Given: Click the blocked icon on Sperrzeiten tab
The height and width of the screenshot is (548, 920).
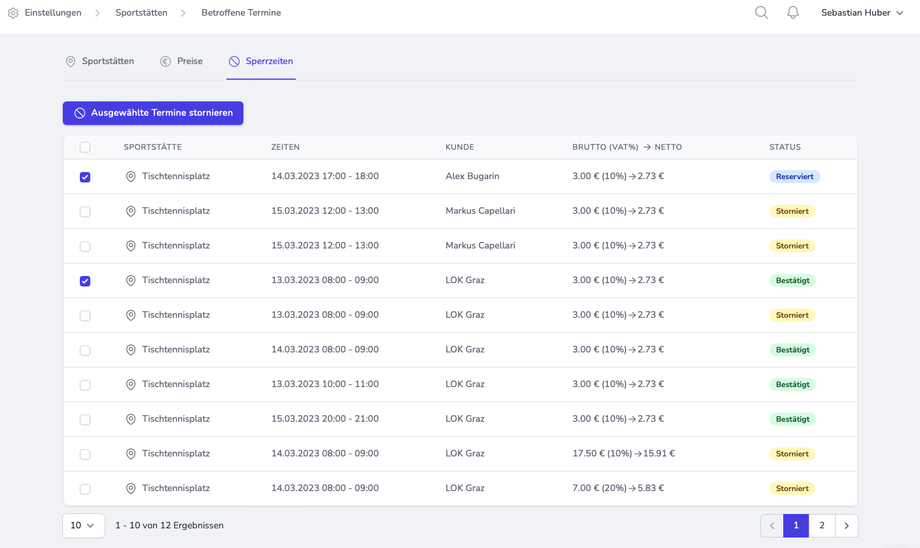Looking at the screenshot, I should tap(234, 62).
